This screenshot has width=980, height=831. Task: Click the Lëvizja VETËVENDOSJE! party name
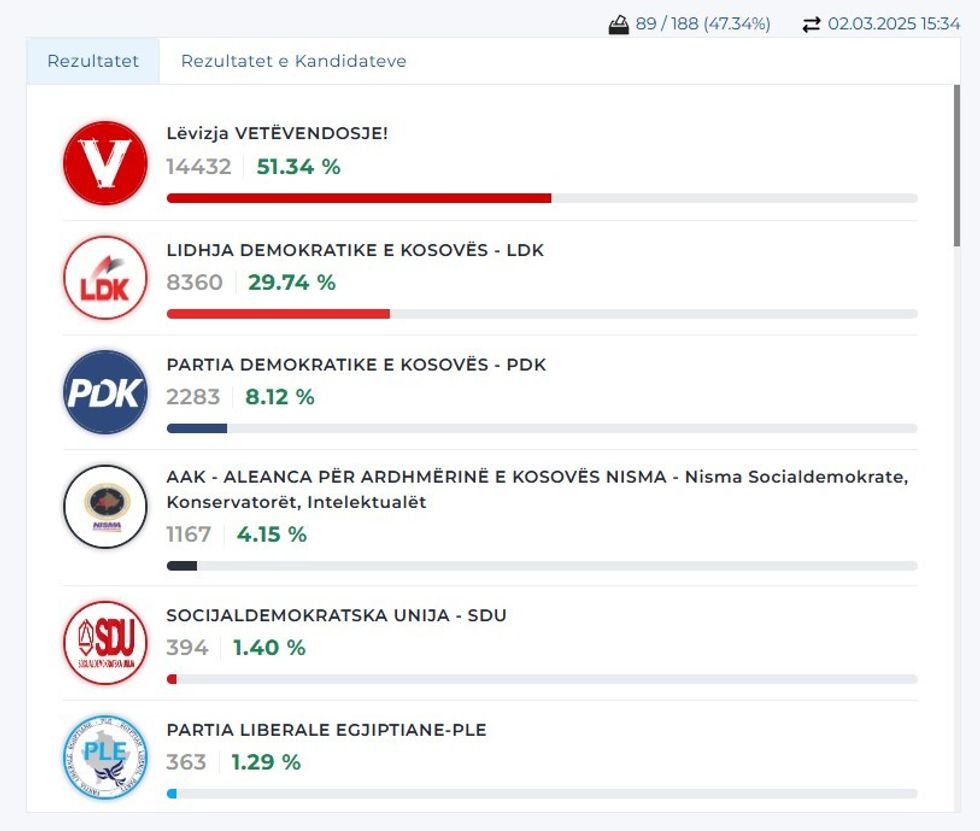click(x=277, y=133)
